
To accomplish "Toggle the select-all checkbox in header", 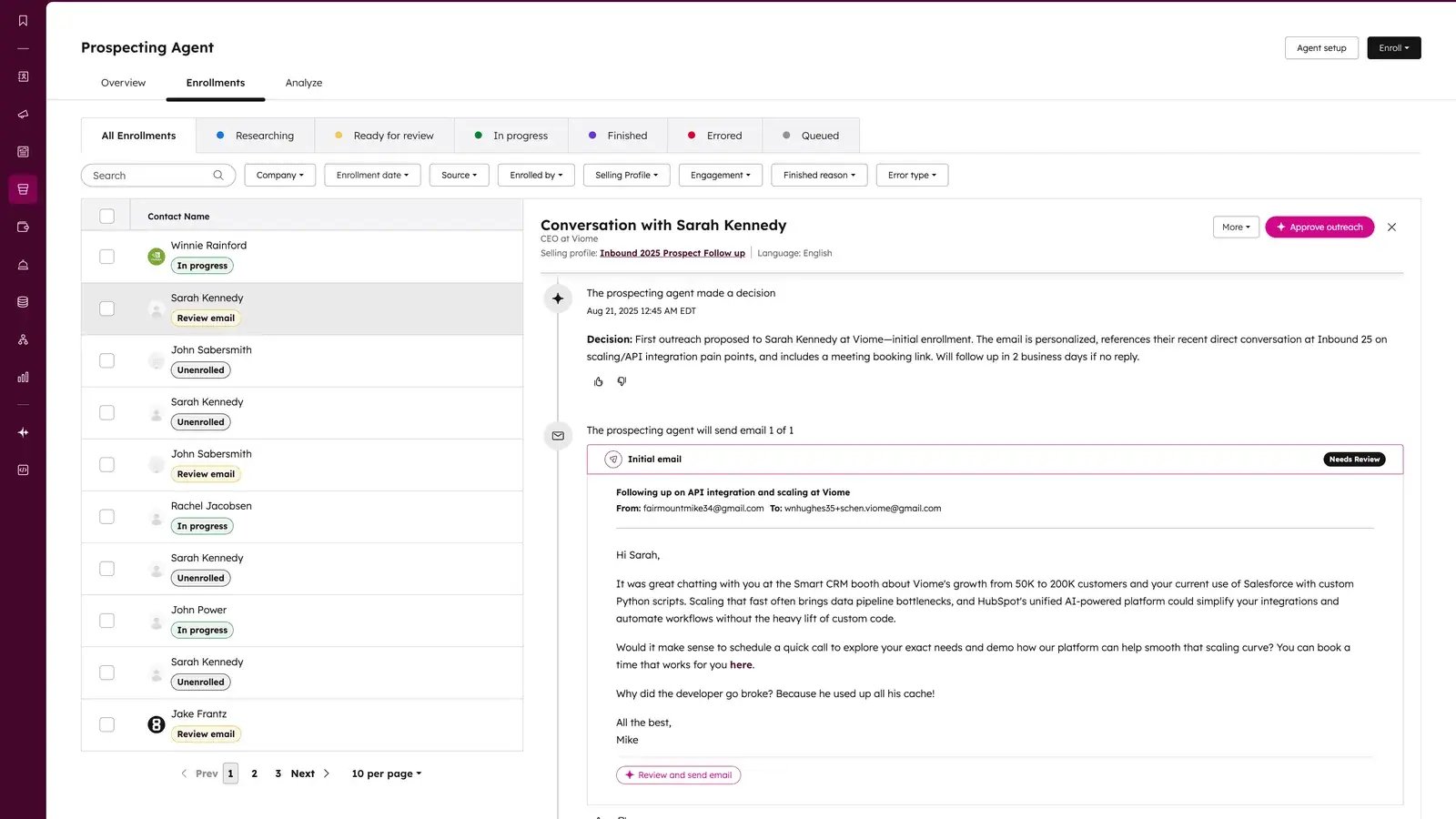I will 107,217.
